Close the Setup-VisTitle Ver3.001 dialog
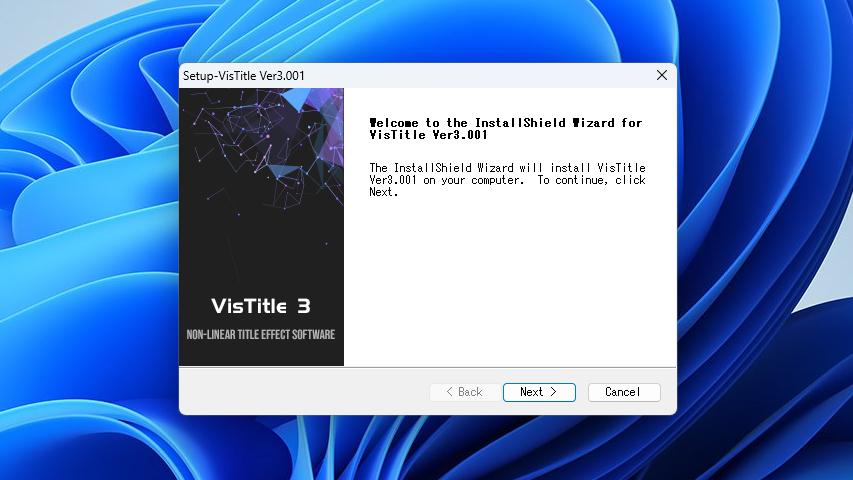853x480 pixels. click(662, 75)
